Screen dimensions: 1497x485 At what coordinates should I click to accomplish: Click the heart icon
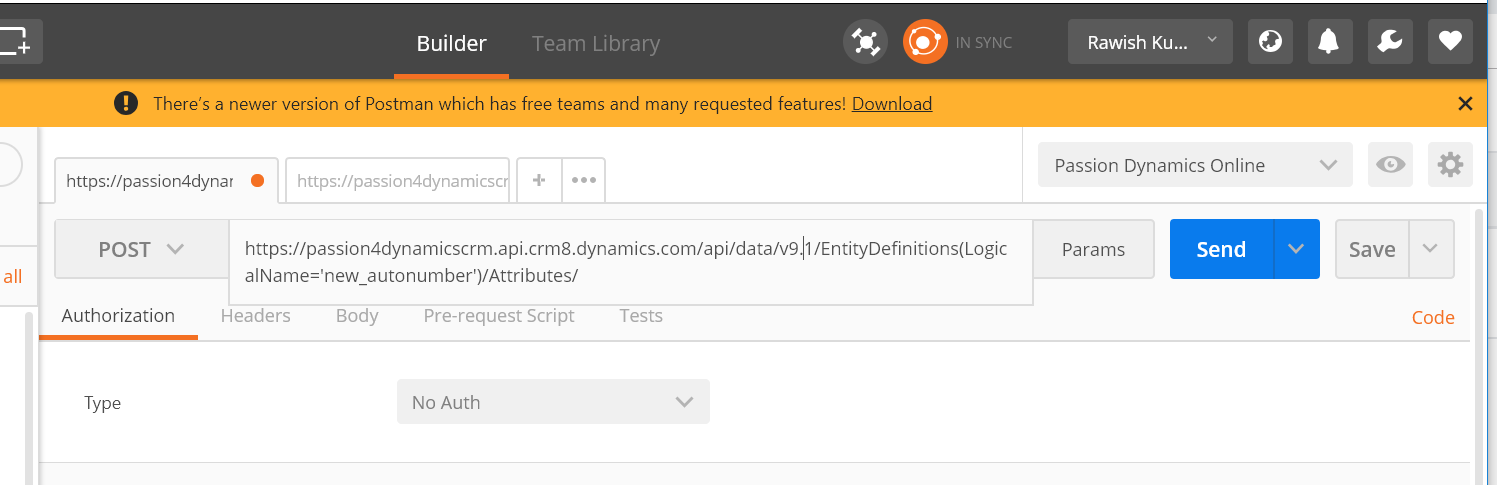pyautogui.click(x=1450, y=42)
